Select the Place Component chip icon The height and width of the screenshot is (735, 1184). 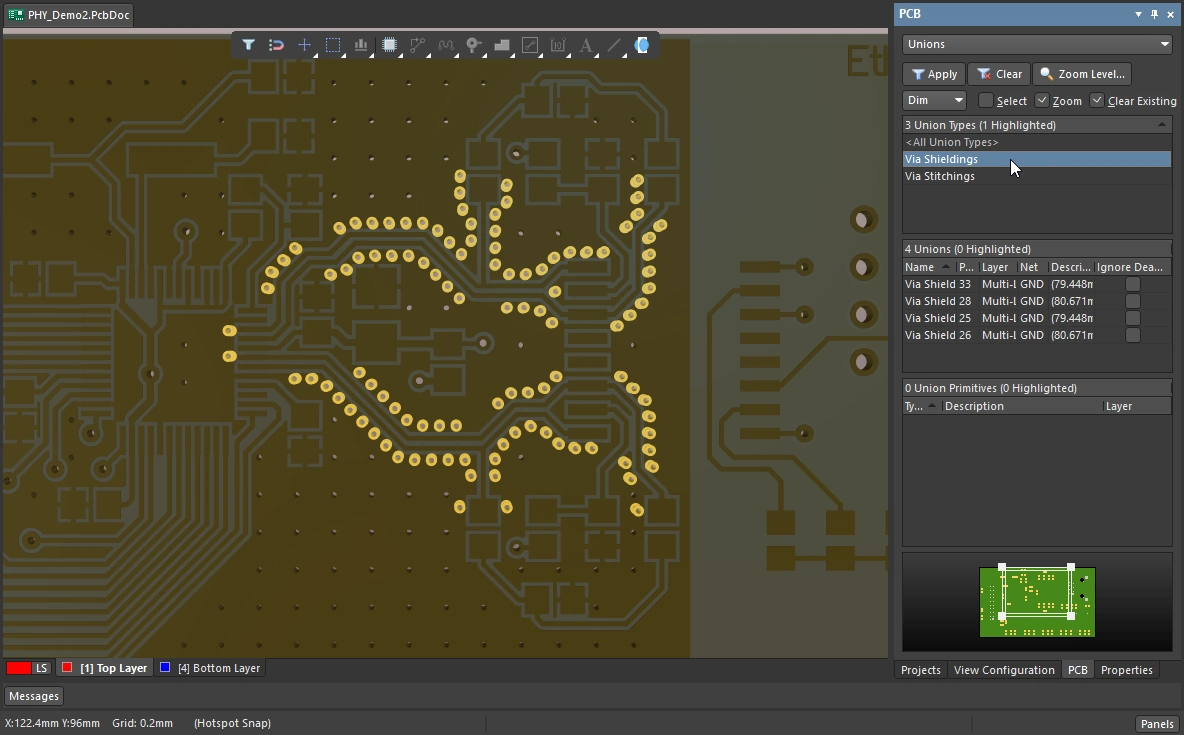click(390, 45)
